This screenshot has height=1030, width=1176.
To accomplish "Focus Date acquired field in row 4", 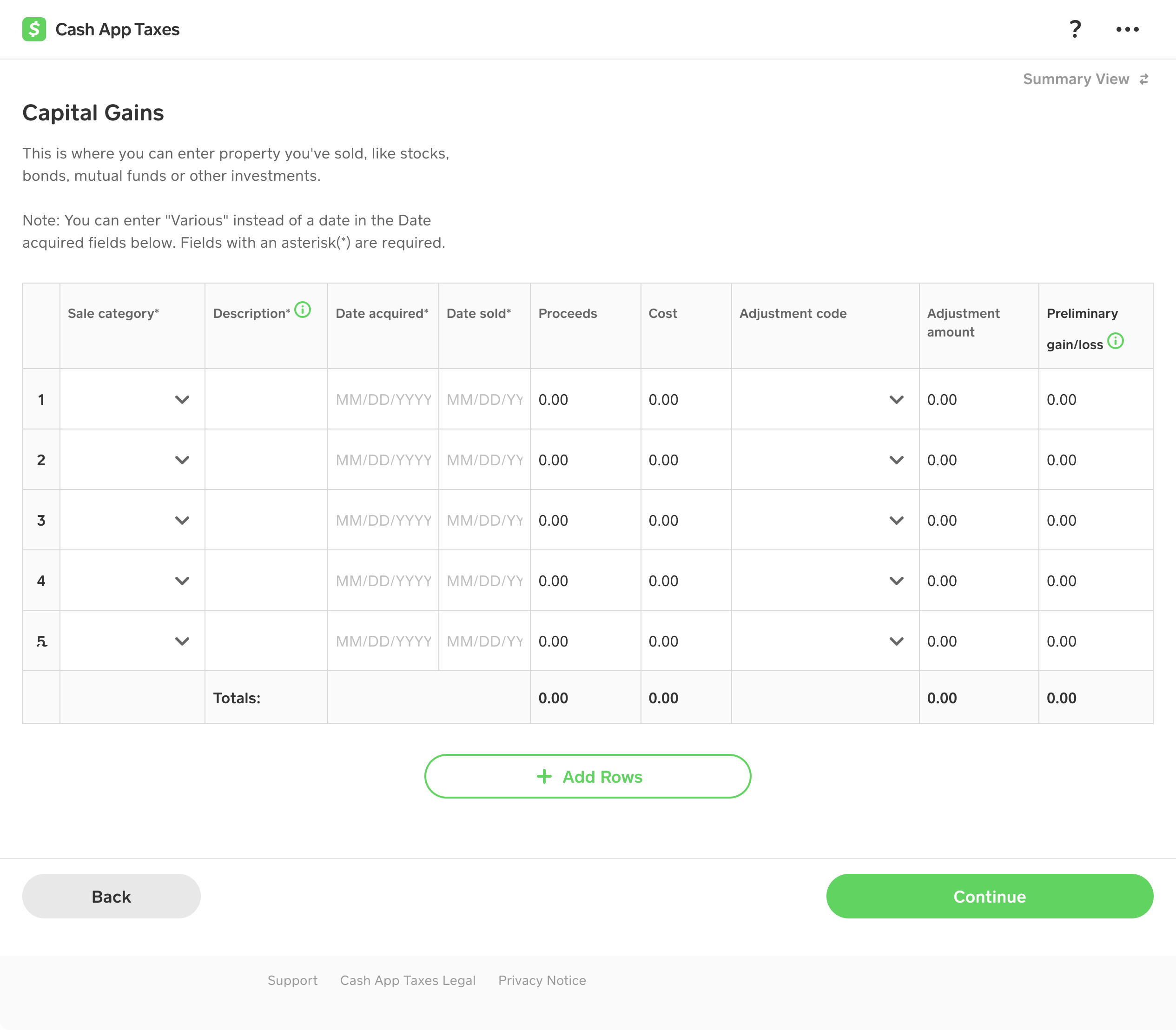I will tap(383, 581).
